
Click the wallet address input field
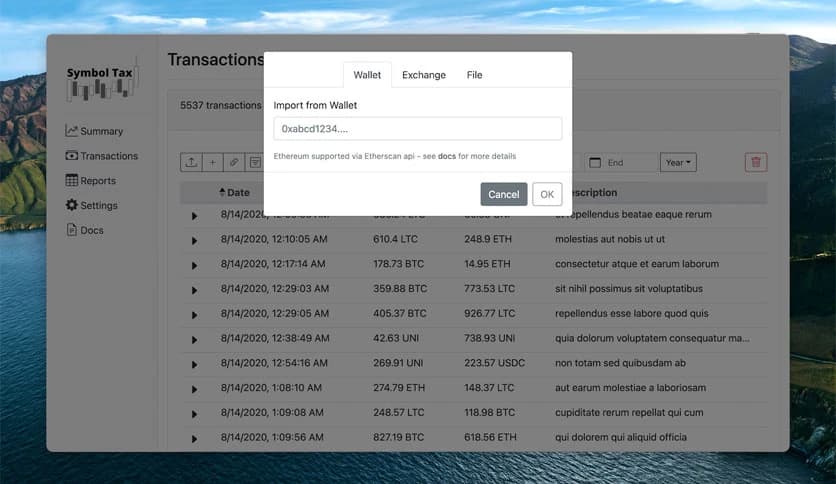tap(417, 129)
